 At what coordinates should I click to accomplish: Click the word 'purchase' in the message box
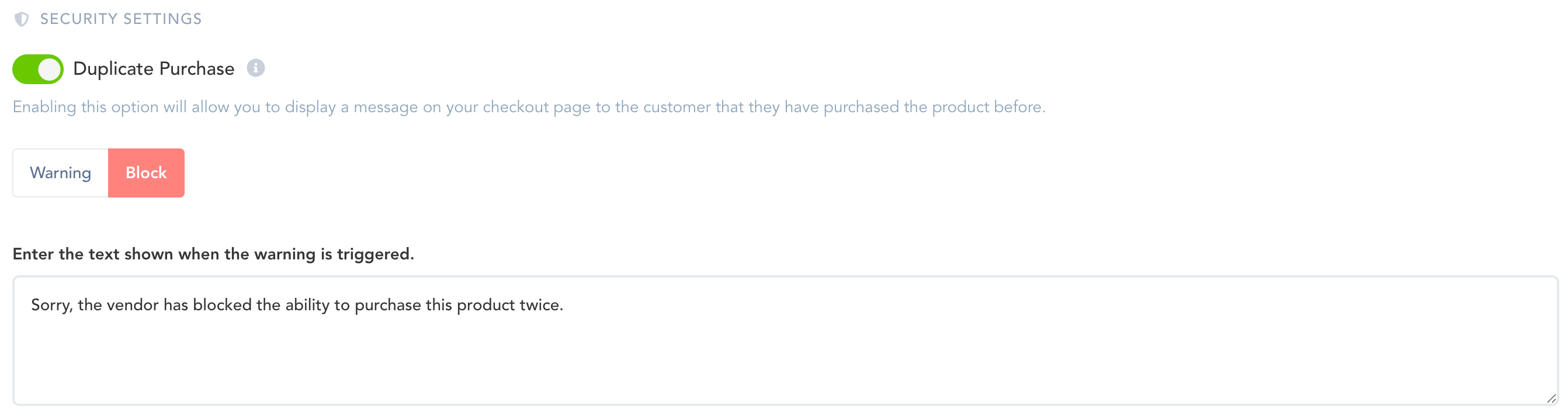coord(388,305)
